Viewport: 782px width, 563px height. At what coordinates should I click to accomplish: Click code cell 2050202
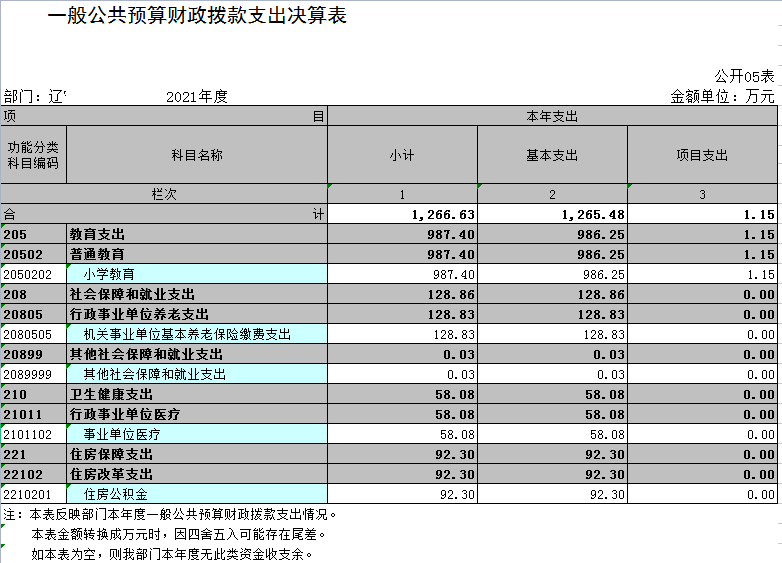33,274
